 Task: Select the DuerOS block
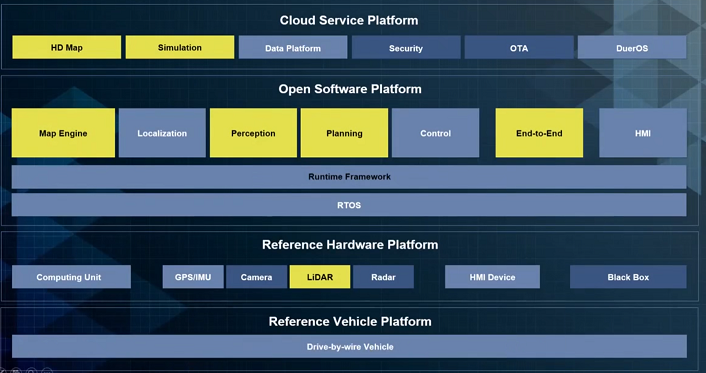pos(632,48)
